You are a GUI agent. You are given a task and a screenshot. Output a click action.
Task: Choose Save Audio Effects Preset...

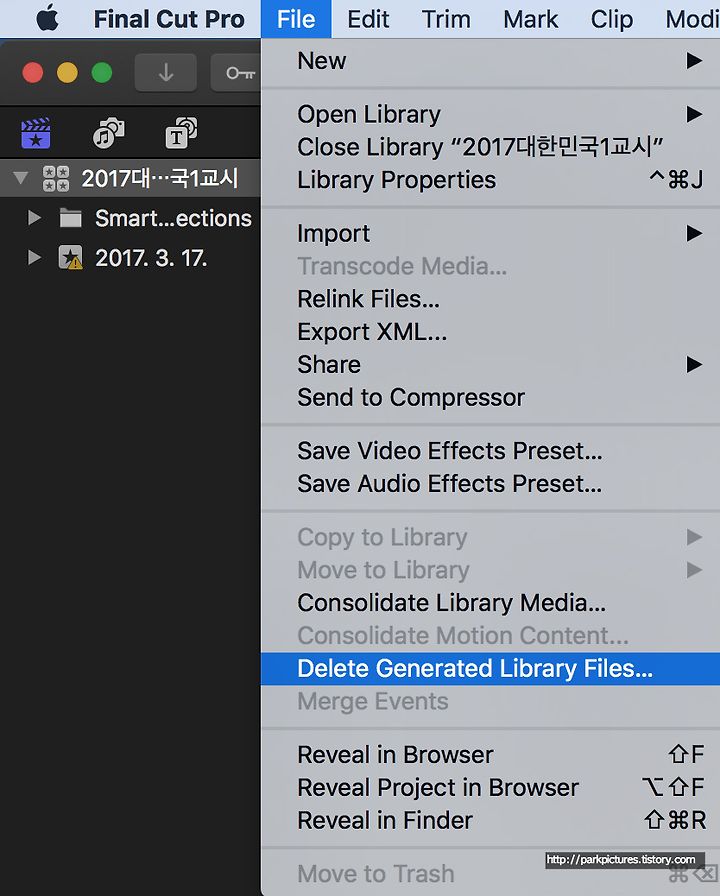tap(490, 484)
